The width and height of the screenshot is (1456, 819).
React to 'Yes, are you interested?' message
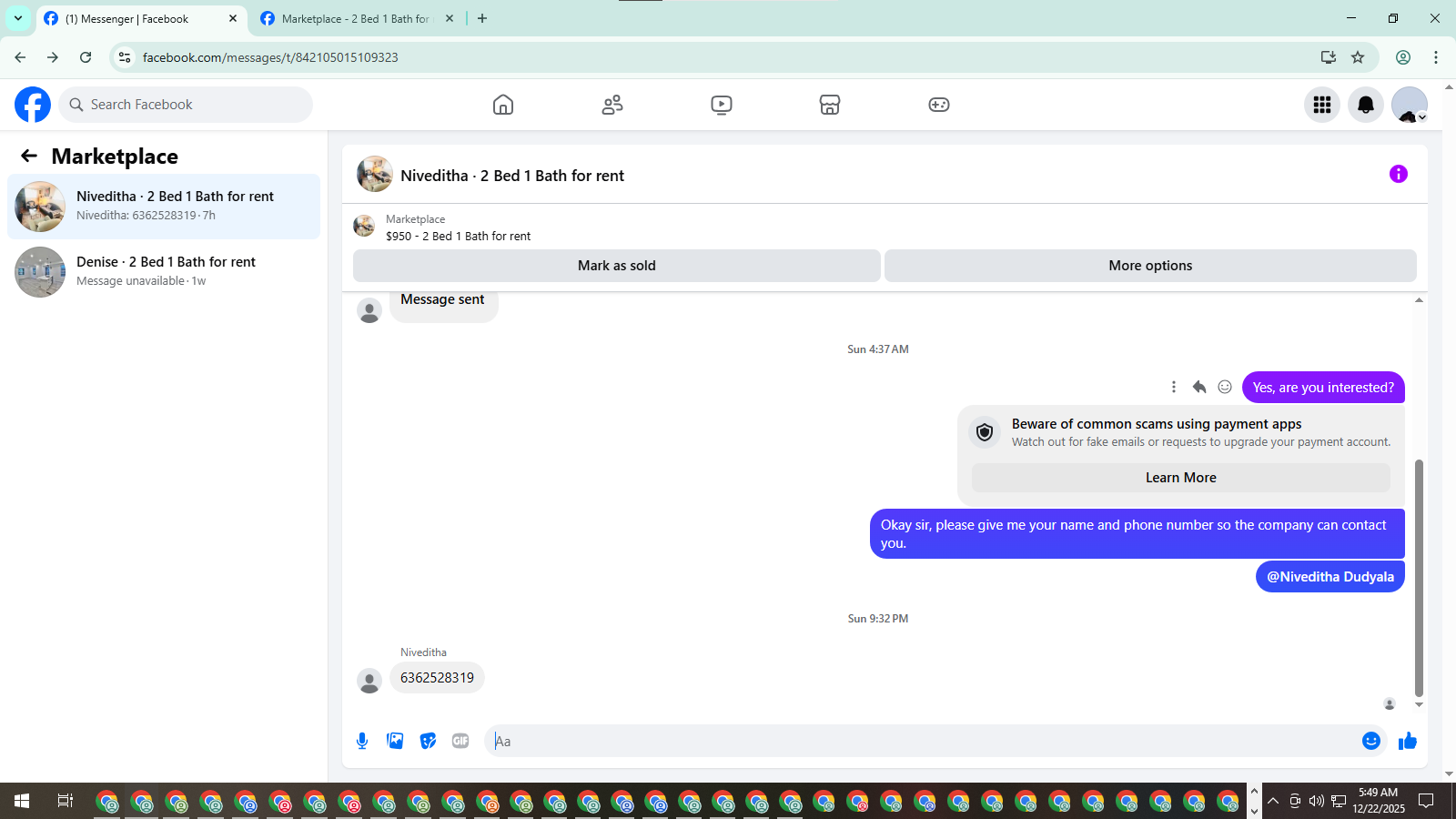tap(1225, 387)
